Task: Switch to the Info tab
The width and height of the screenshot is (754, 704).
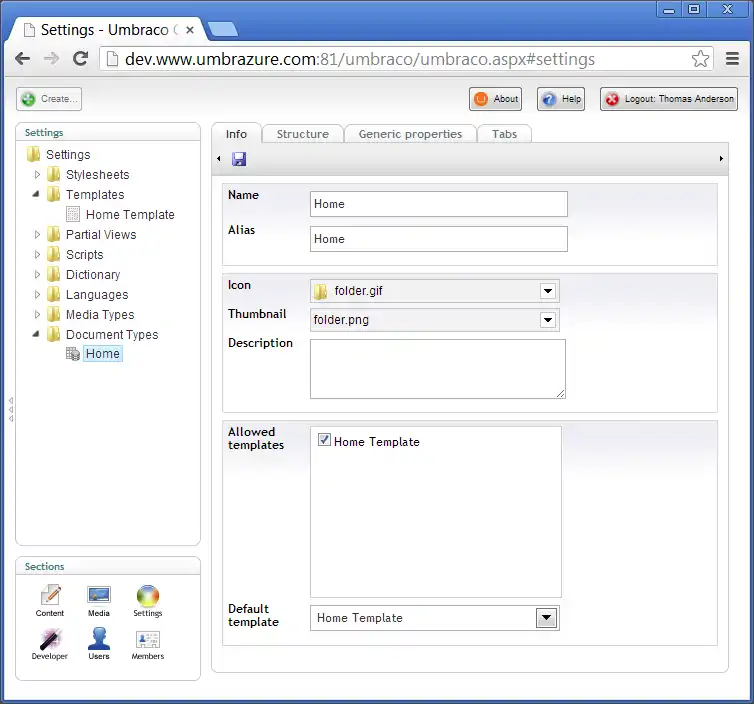Action: click(x=236, y=134)
